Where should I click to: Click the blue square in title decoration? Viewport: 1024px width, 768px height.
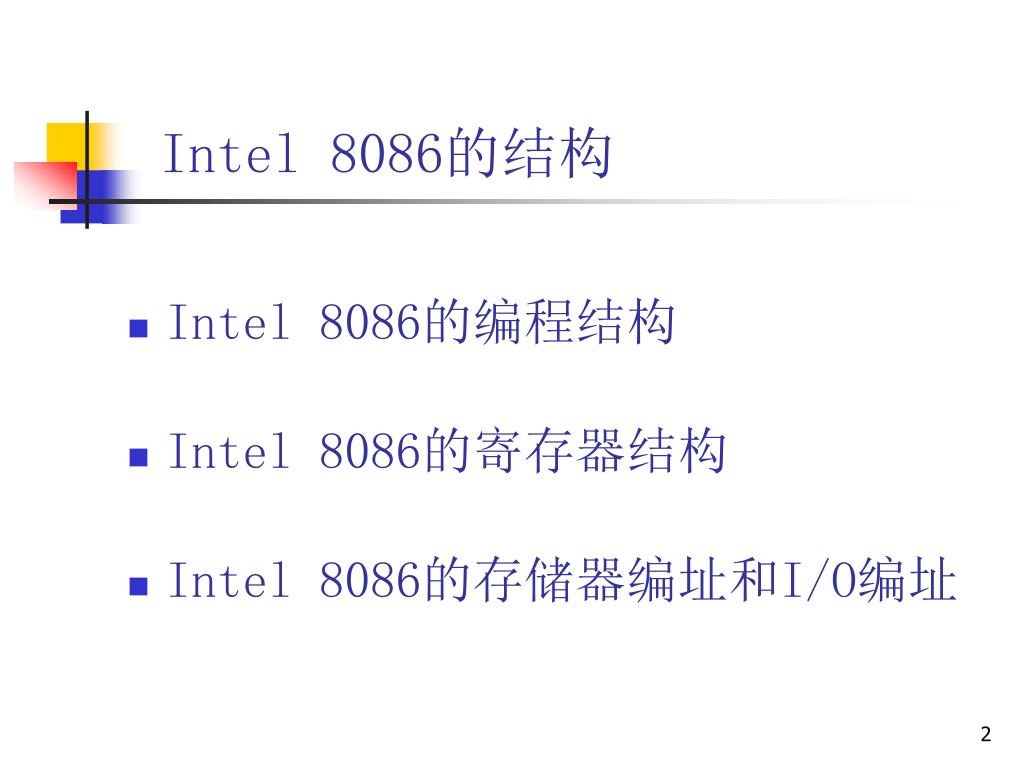pyautogui.click(x=98, y=197)
